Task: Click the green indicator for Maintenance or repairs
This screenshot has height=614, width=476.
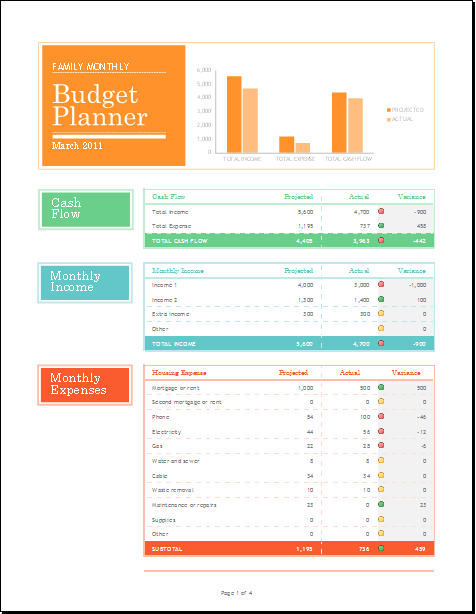Action: click(381, 504)
